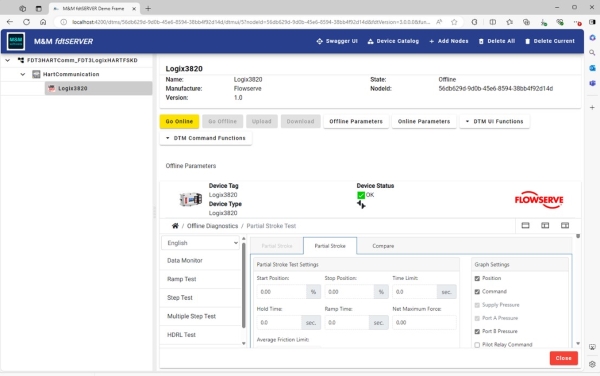
Task: Toggle the Supply Pressure checkbox
Action: (x=477, y=305)
